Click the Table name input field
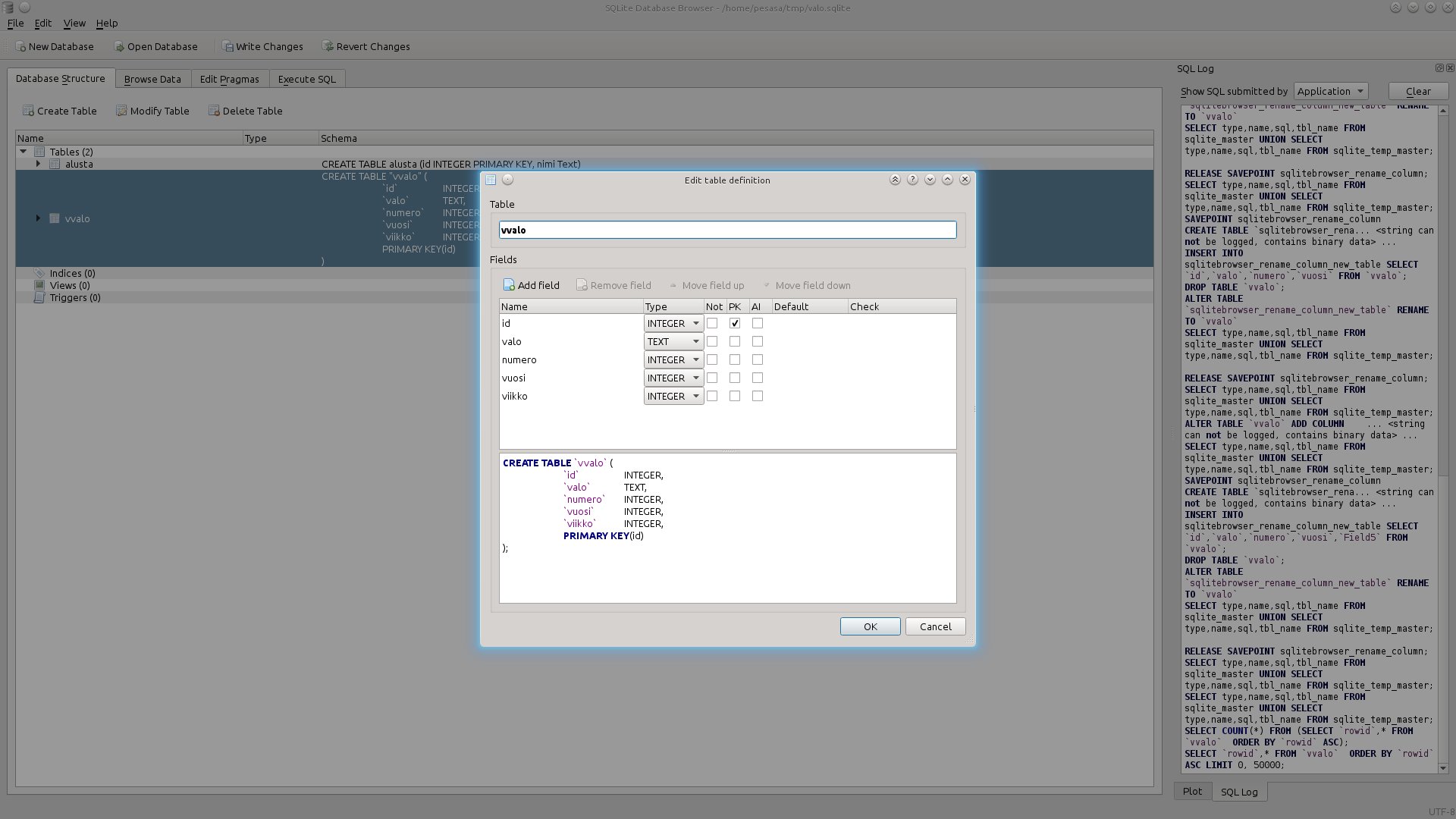This screenshot has width=1456, height=819. [x=727, y=230]
